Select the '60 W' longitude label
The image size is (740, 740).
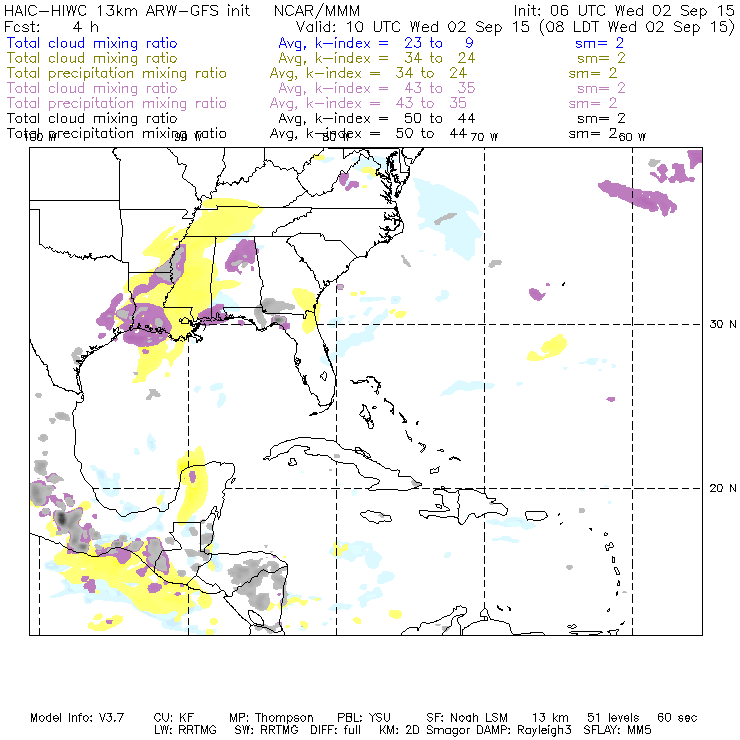(x=632, y=137)
